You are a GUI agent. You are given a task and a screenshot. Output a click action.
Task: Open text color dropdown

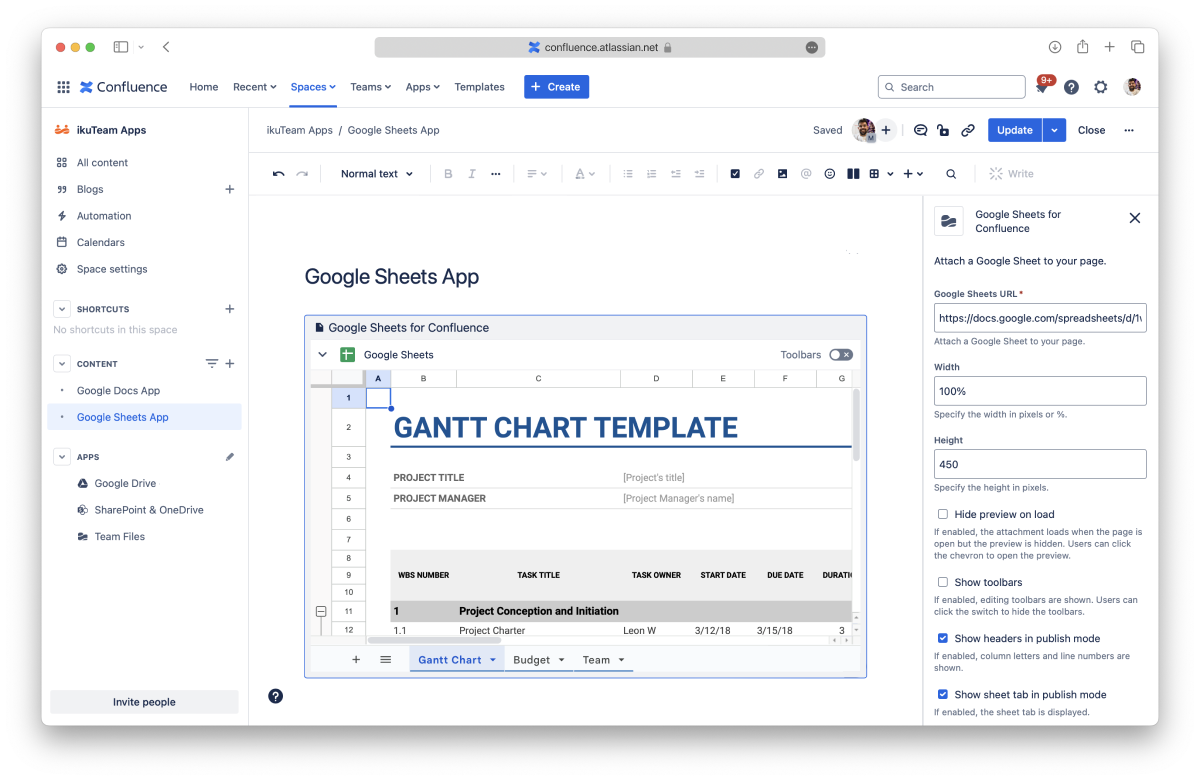click(x=585, y=174)
